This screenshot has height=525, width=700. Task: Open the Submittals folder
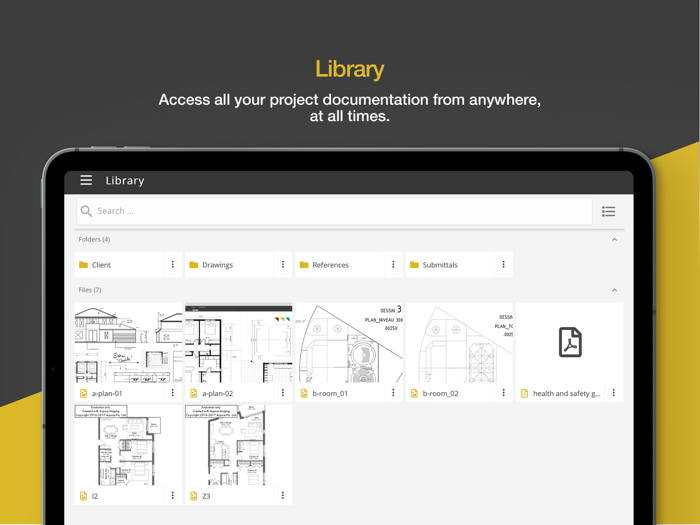click(450, 265)
